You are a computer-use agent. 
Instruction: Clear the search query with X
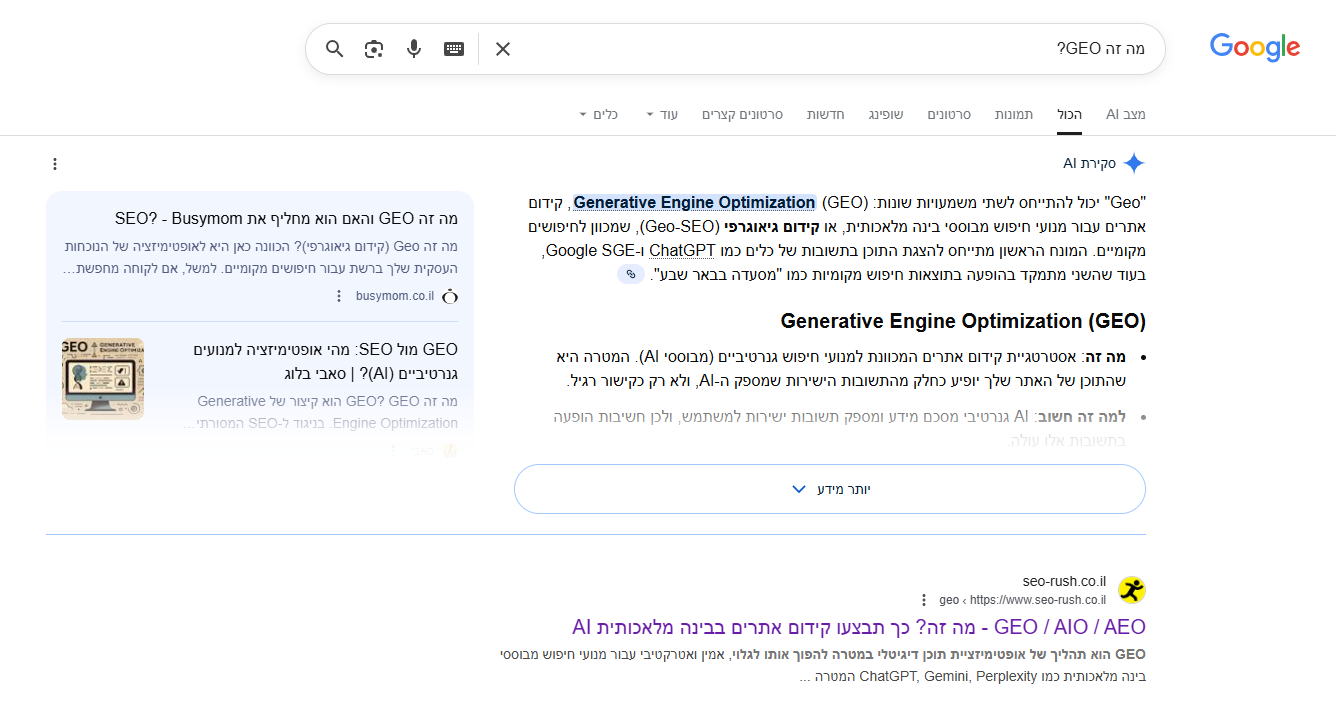pos(503,49)
